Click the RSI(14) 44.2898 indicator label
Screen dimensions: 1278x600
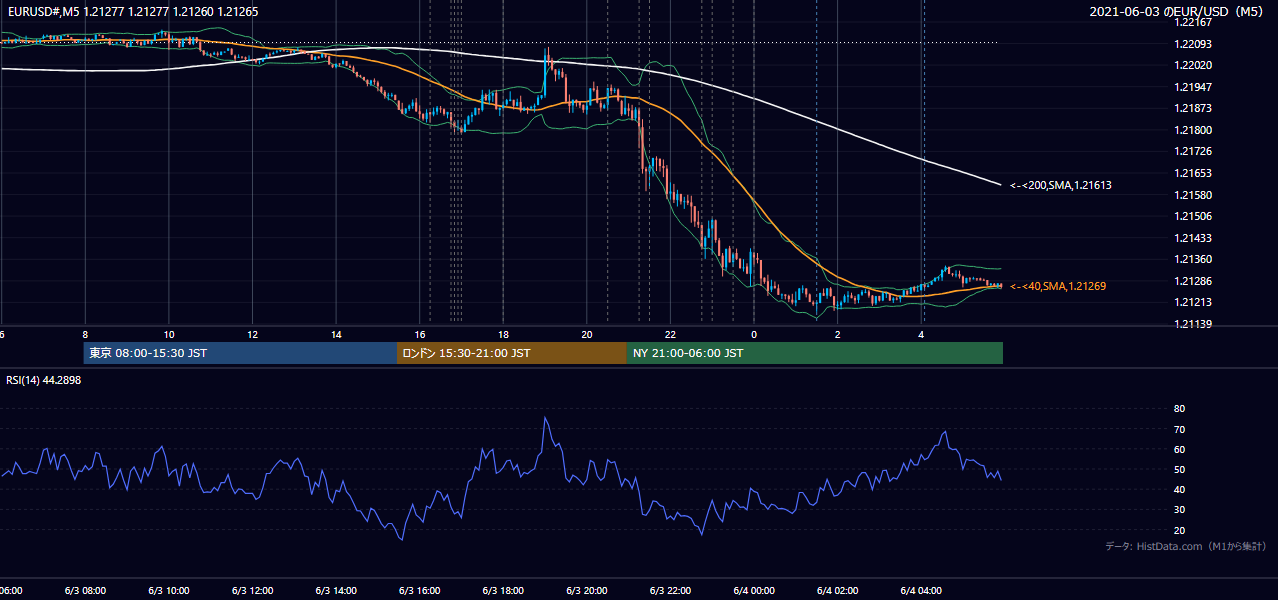pyautogui.click(x=44, y=380)
